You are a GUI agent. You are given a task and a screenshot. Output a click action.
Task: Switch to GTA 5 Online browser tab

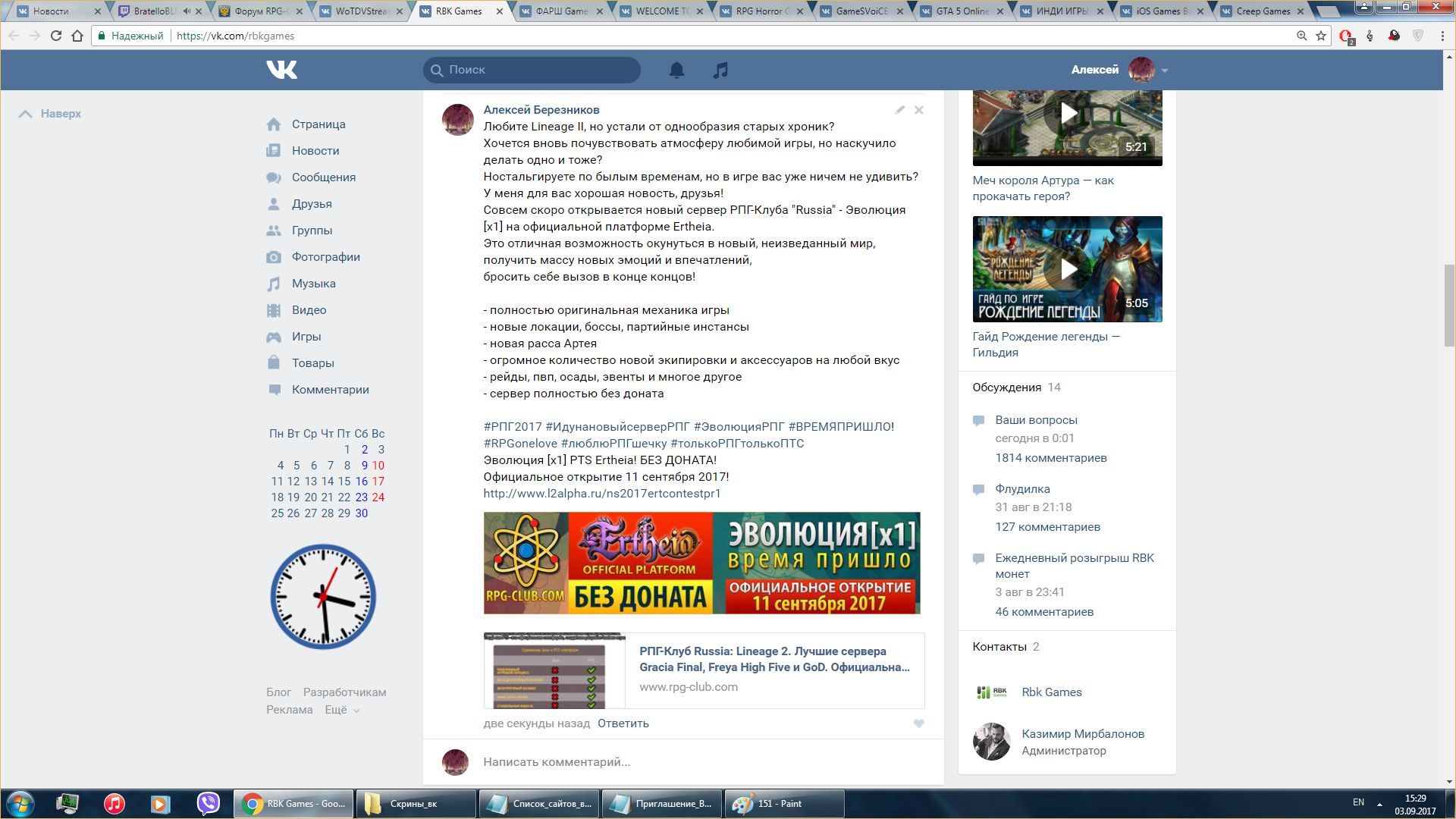tap(962, 11)
